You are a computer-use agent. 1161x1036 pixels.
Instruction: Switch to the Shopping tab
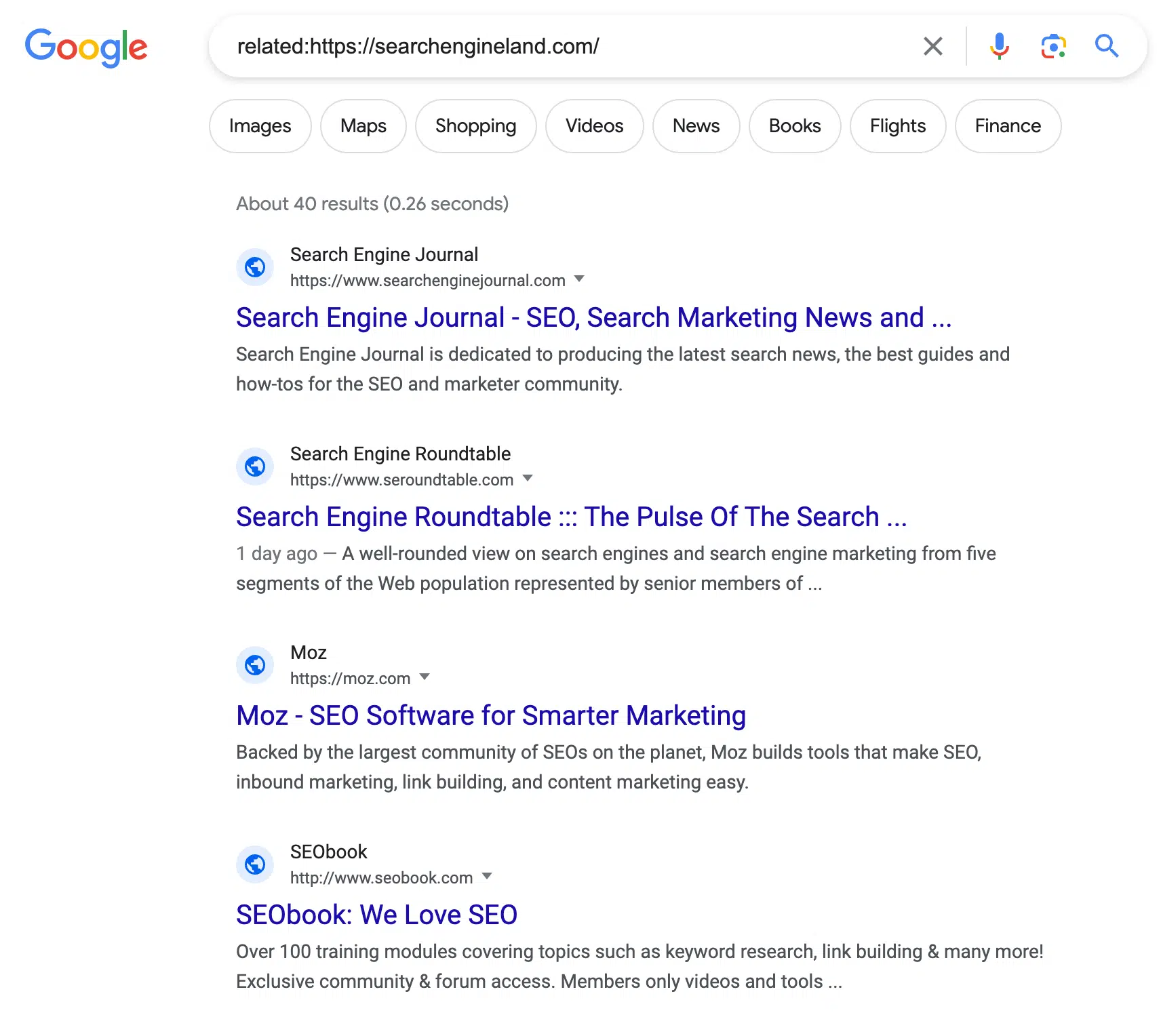click(476, 126)
